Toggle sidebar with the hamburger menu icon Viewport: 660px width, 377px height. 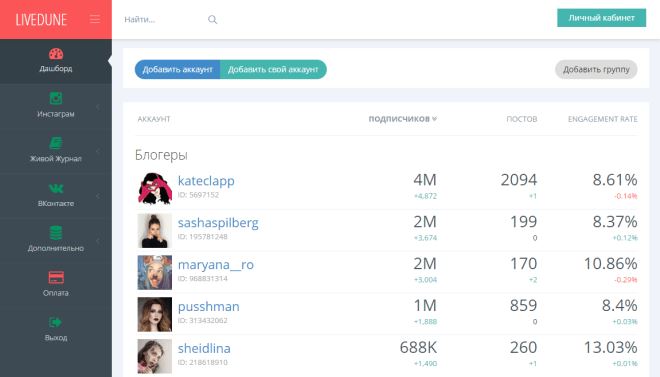click(x=95, y=19)
